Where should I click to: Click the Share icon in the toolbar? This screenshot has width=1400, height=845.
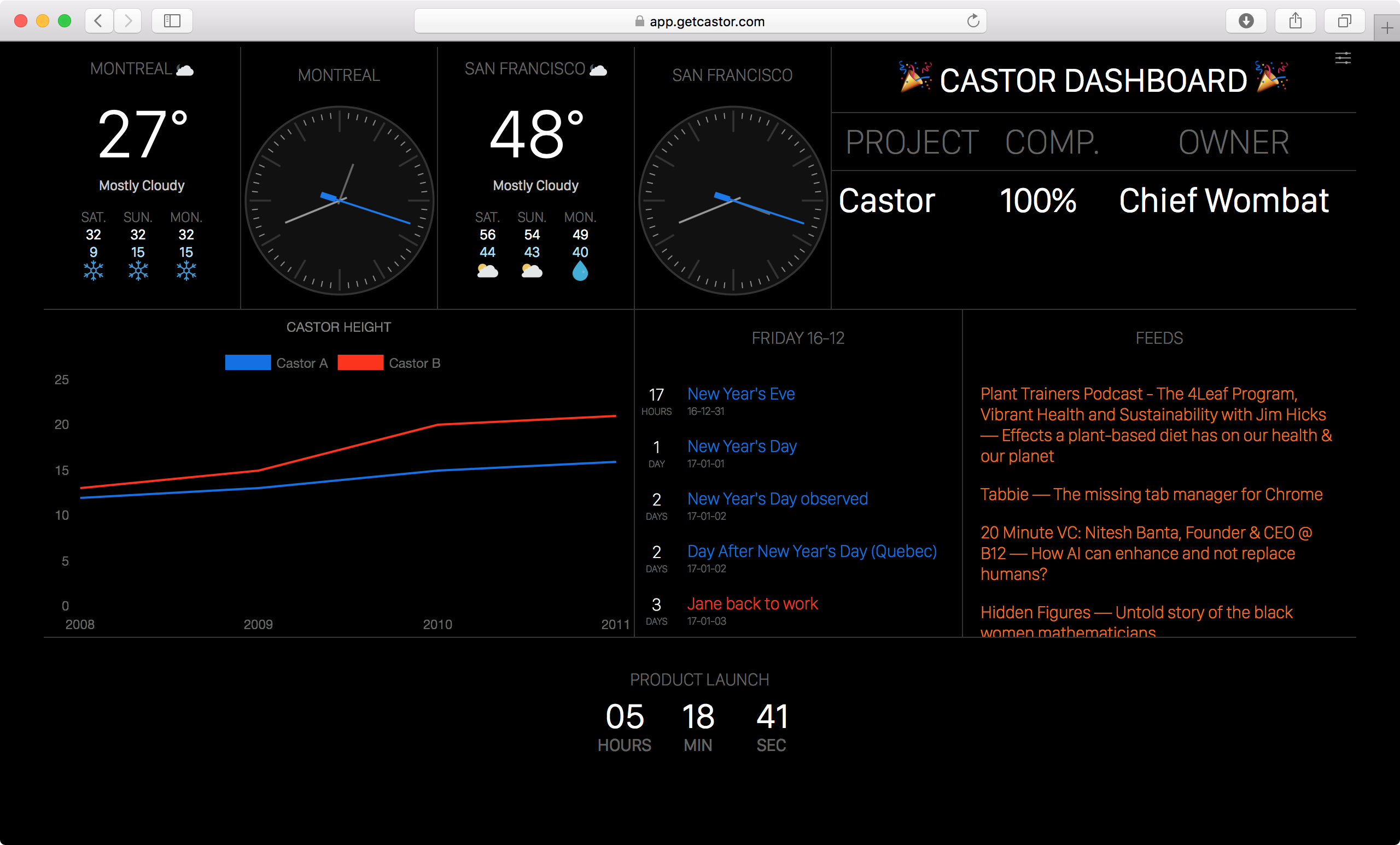pyautogui.click(x=1295, y=21)
